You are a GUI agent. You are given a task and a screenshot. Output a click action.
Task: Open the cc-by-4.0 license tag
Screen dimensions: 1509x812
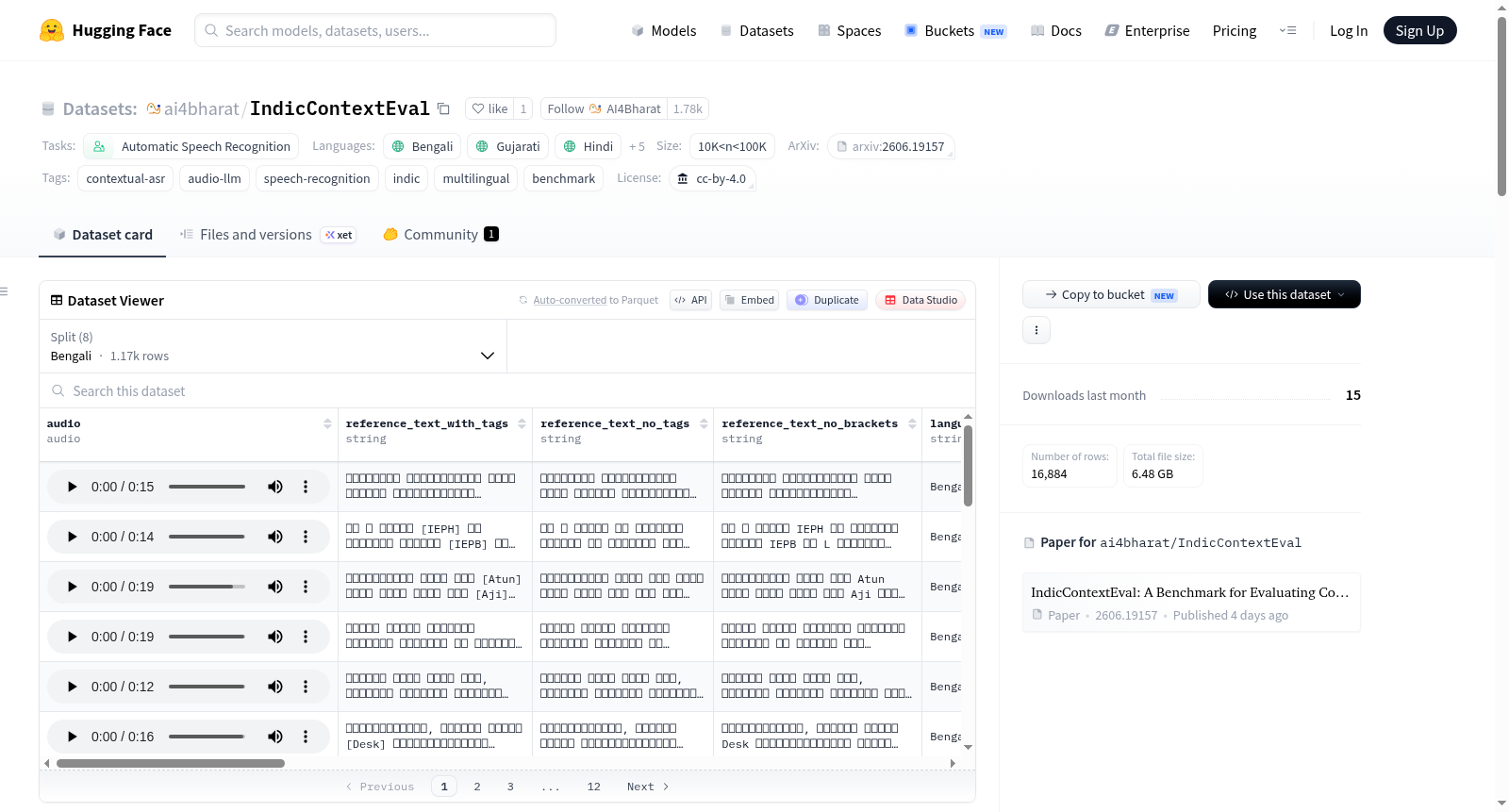712,178
